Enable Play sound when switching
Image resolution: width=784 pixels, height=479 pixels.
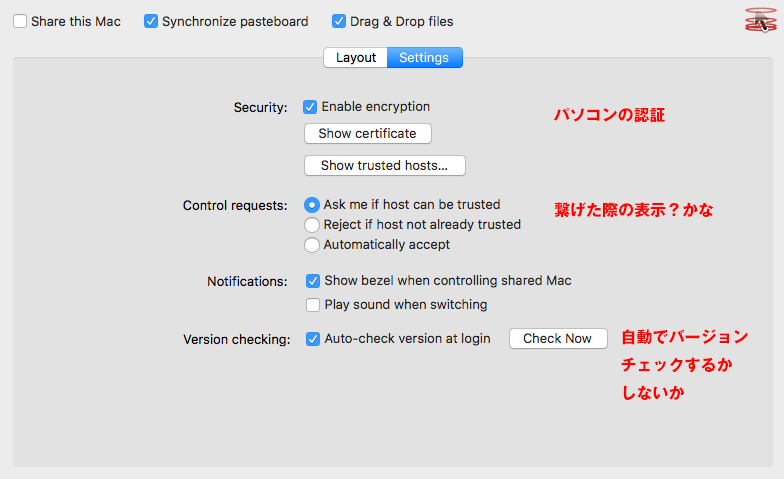click(313, 305)
